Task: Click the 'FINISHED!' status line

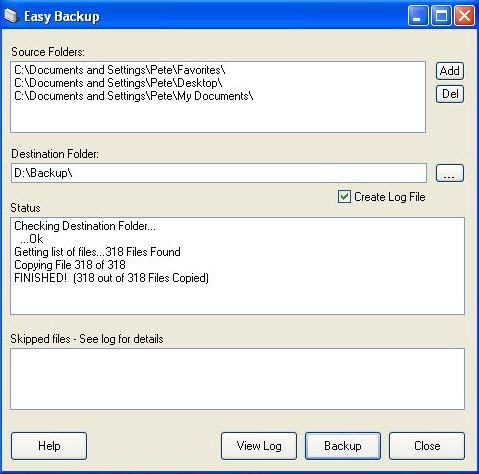Action: (x=111, y=278)
